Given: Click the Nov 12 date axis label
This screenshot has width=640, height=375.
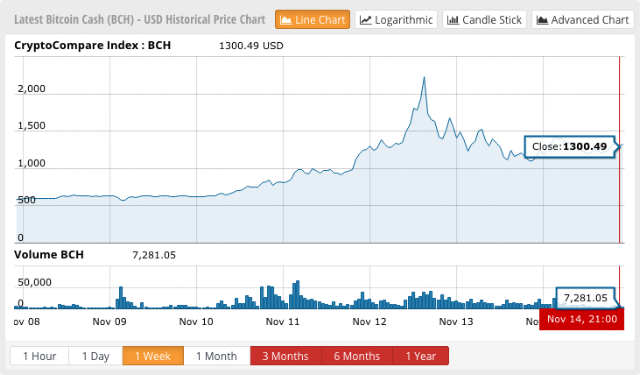Looking at the screenshot, I should coord(369,322).
